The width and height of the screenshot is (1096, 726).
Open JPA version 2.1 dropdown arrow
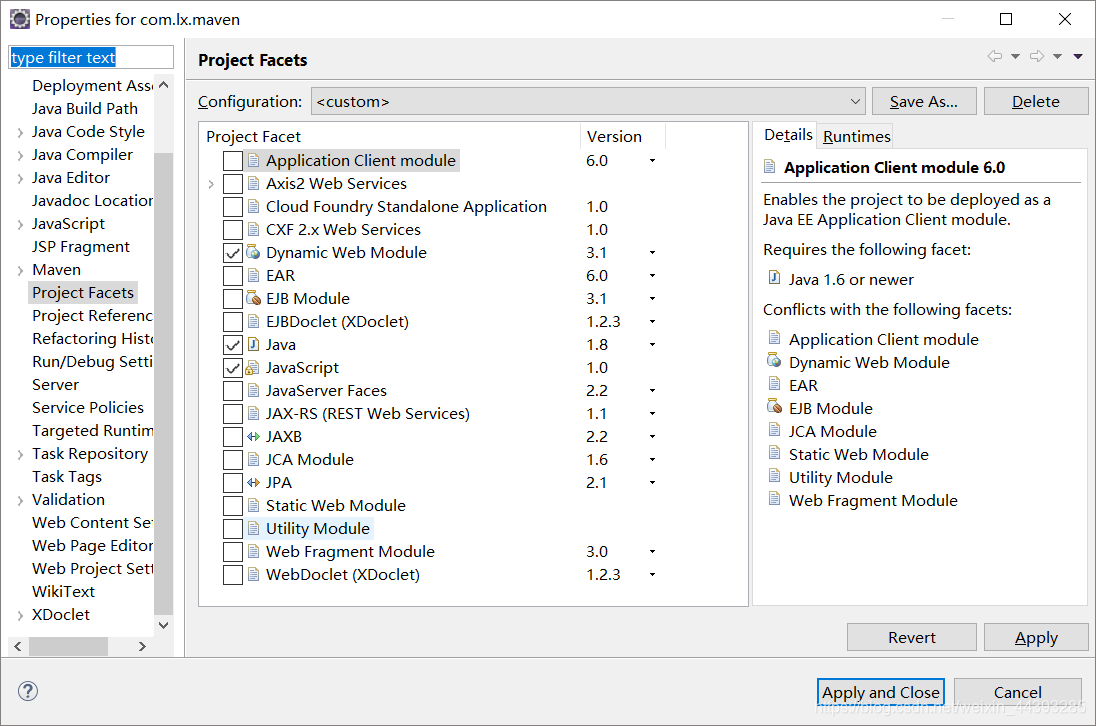[652, 482]
